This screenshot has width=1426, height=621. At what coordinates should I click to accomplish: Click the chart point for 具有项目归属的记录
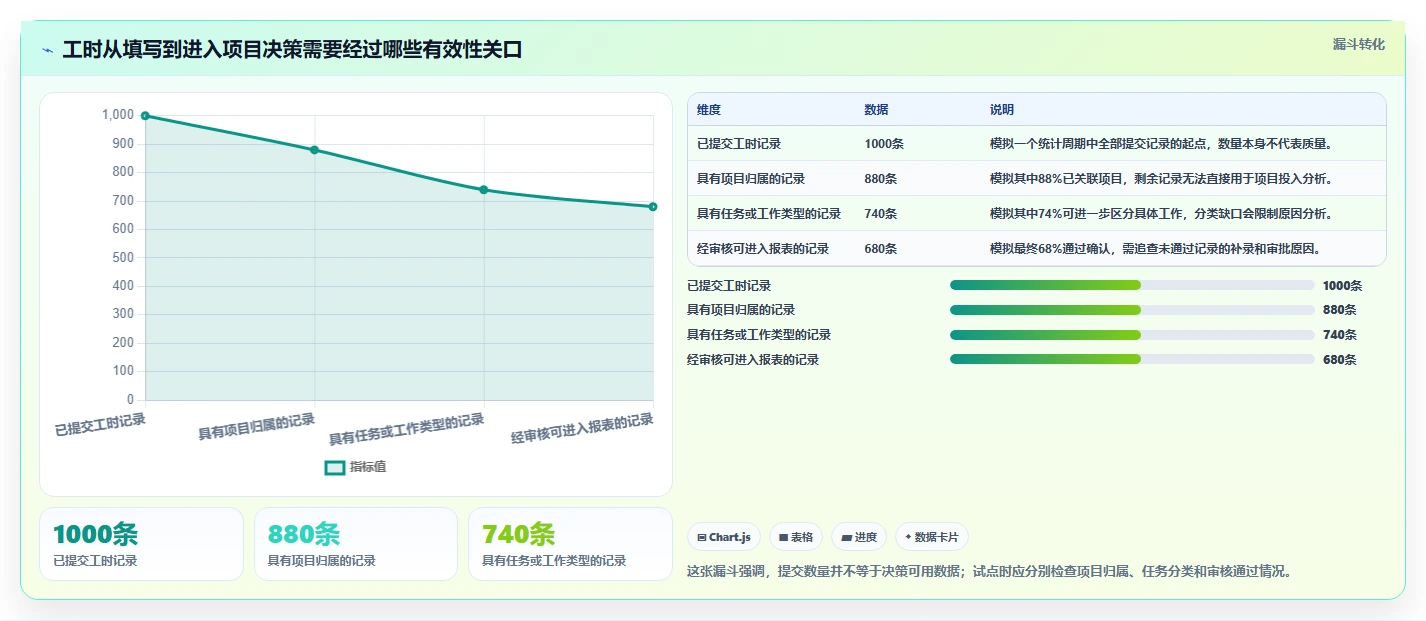[314, 150]
